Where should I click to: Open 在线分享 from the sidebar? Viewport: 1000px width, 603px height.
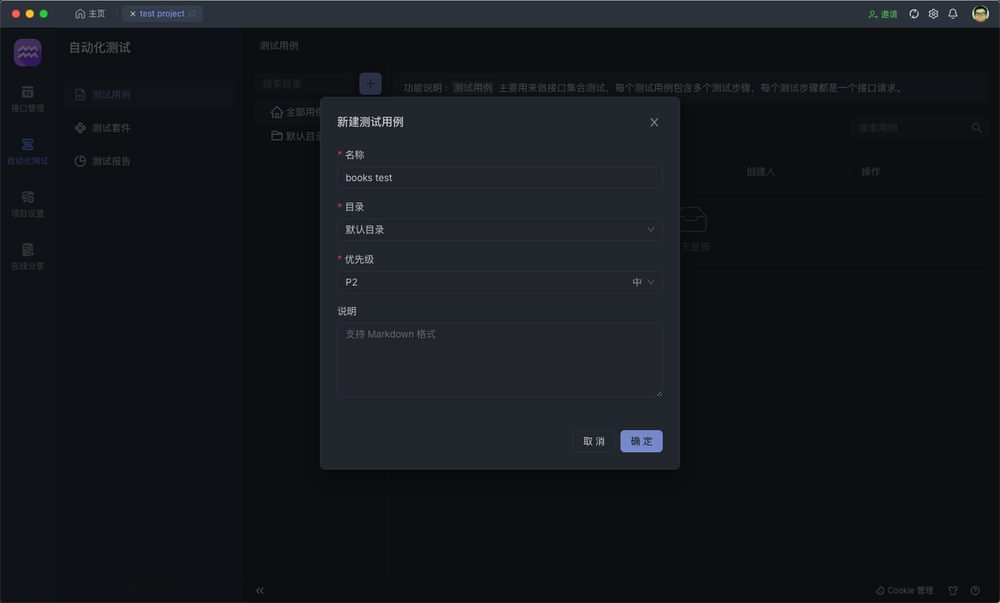(x=27, y=258)
